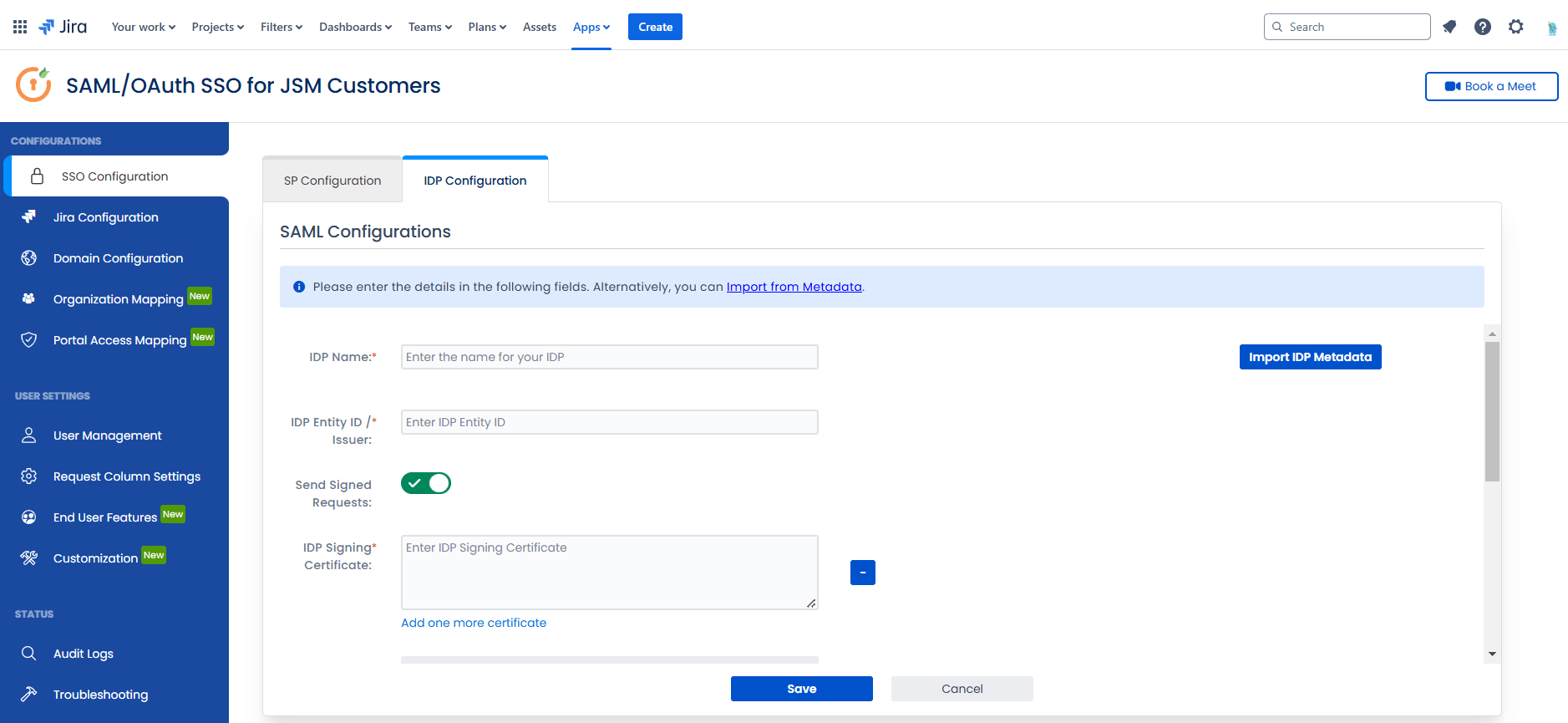Click the SSO Configuration lock icon
The height and width of the screenshot is (723, 1568).
37,176
